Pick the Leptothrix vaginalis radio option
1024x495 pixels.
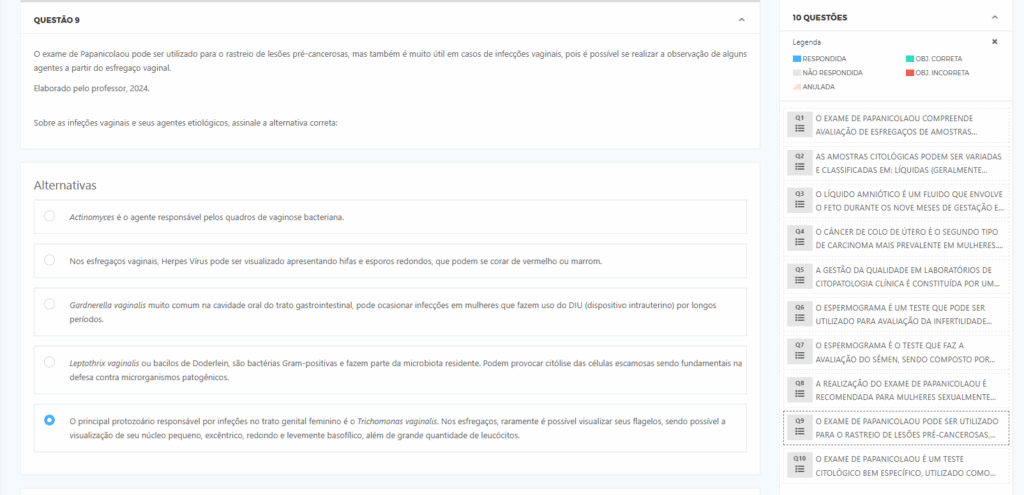49,362
